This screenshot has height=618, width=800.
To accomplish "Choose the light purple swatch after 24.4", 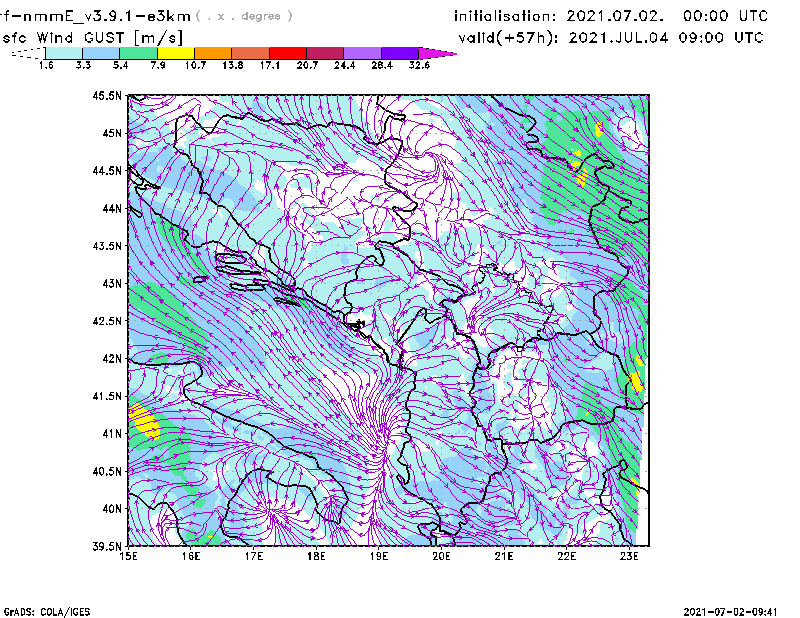I will pos(362,53).
